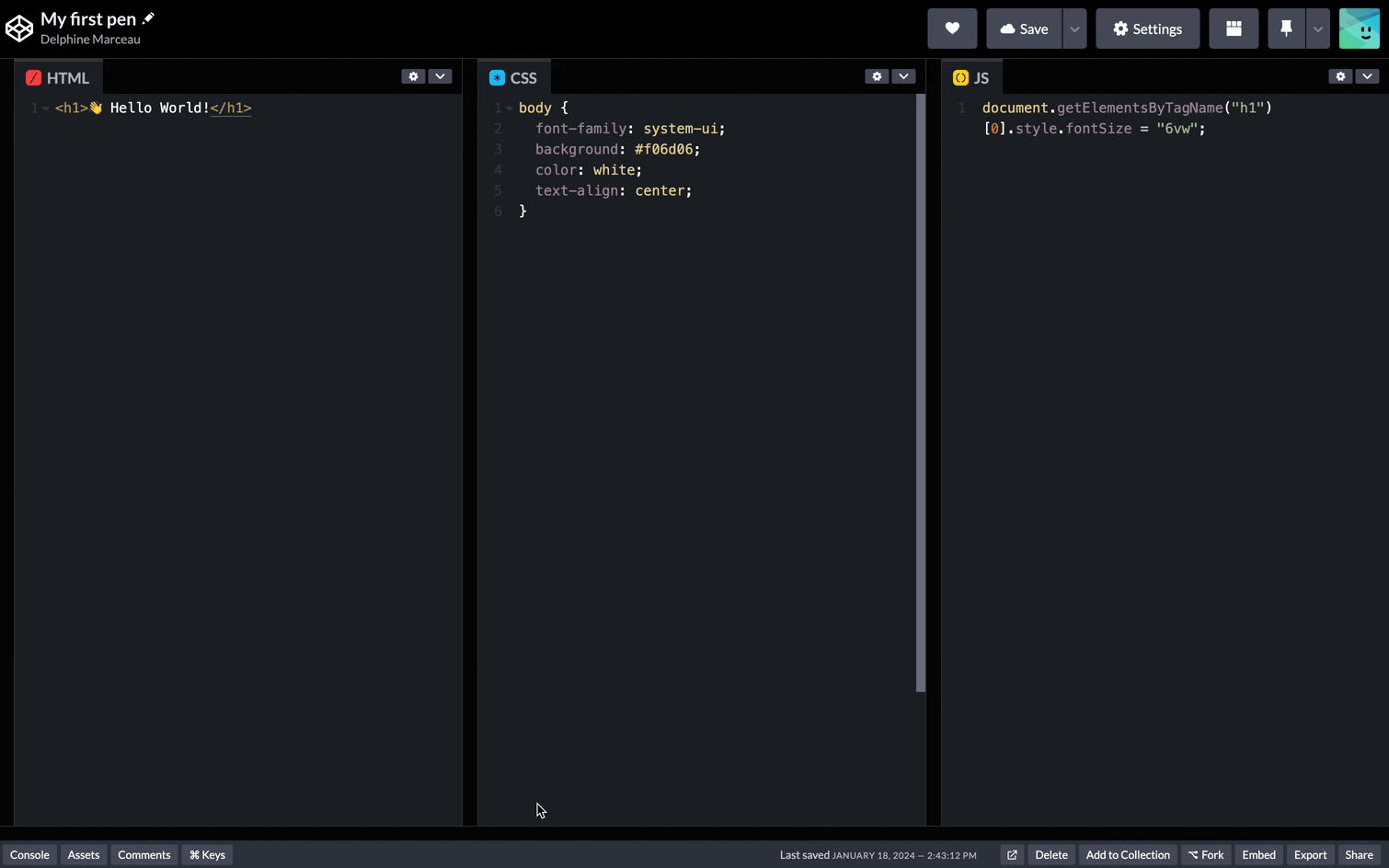Image resolution: width=1389 pixels, height=868 pixels.
Task: Open the HTML editor gear settings
Action: [413, 76]
